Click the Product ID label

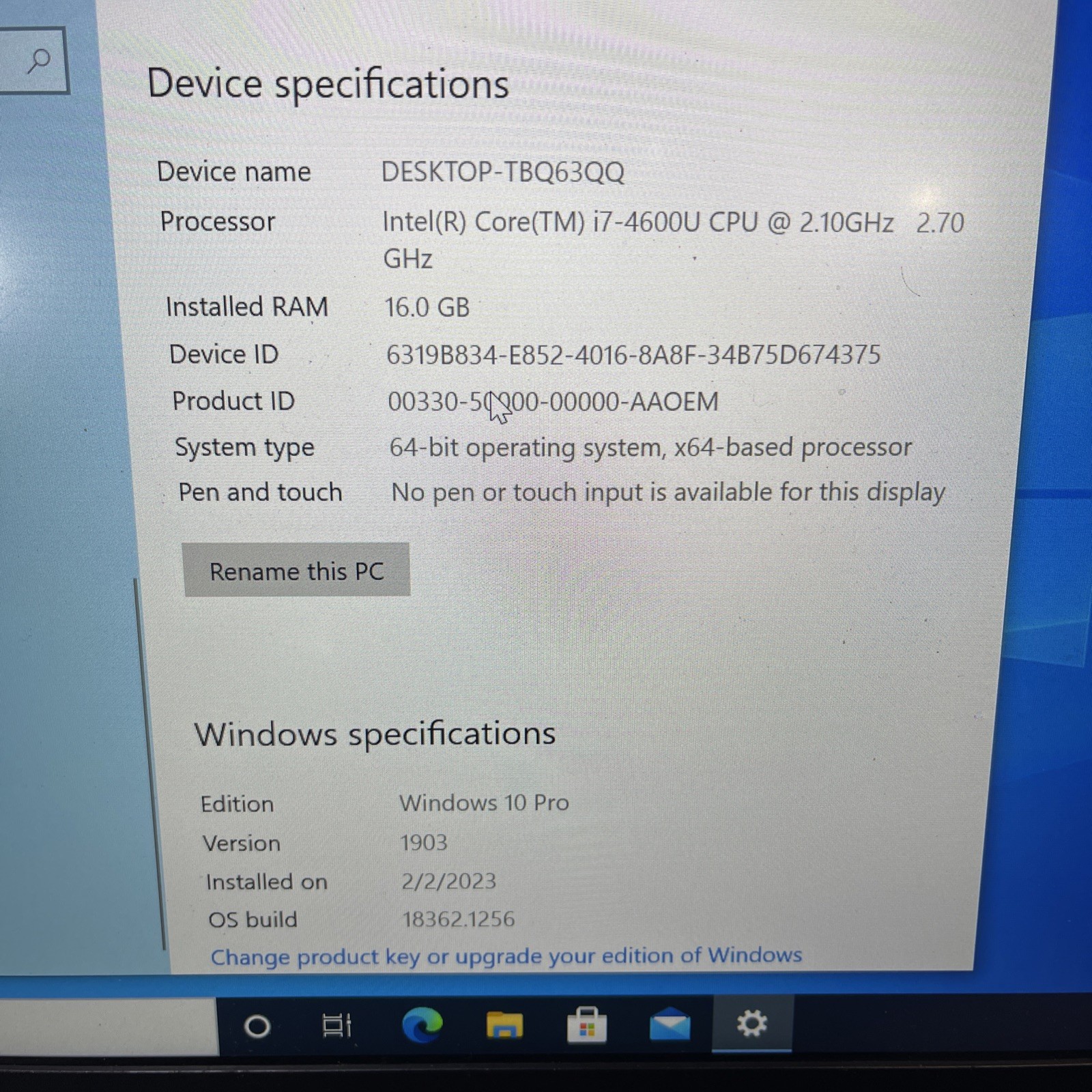click(233, 401)
